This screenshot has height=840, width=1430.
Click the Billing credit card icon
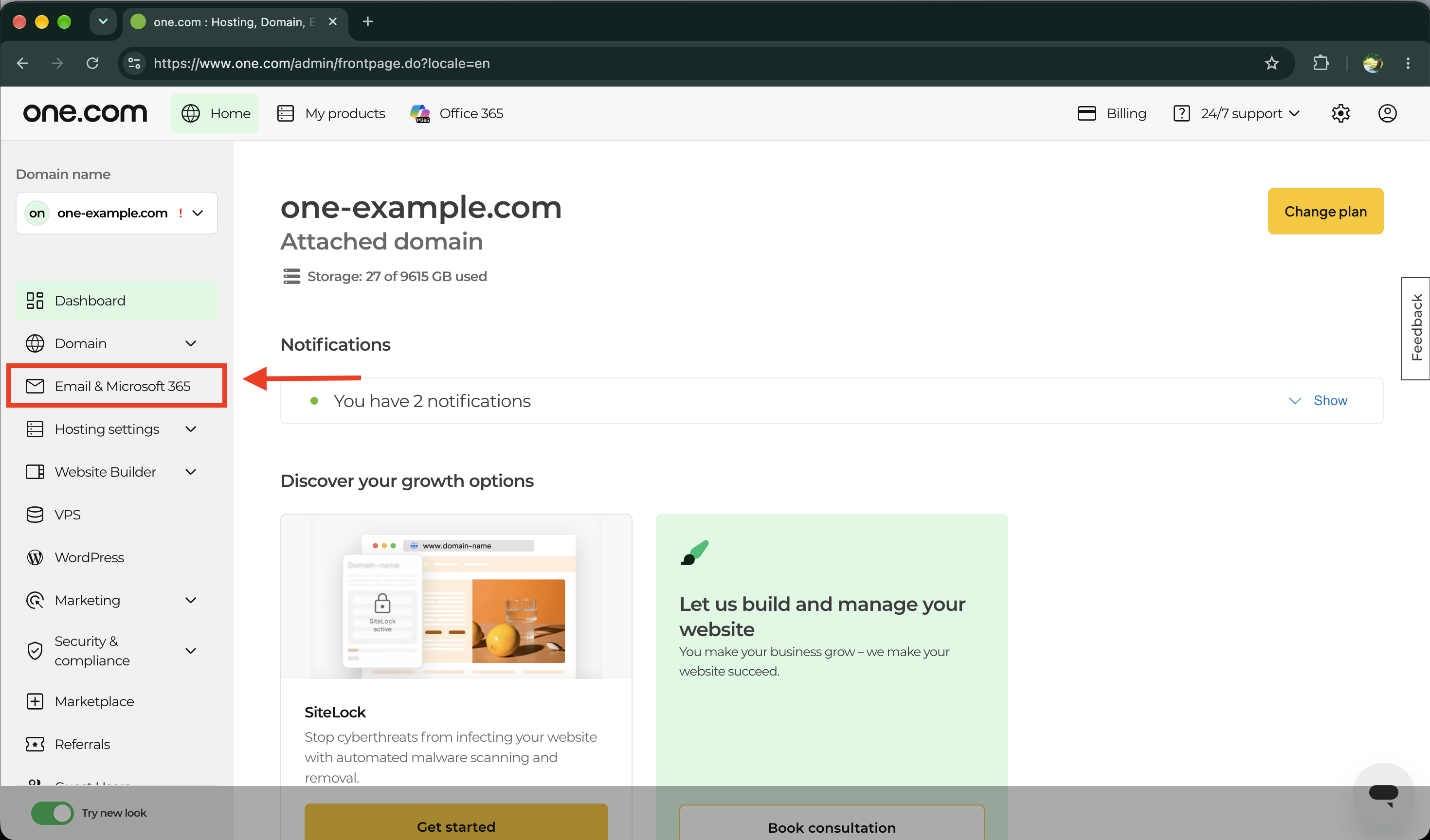click(1086, 113)
